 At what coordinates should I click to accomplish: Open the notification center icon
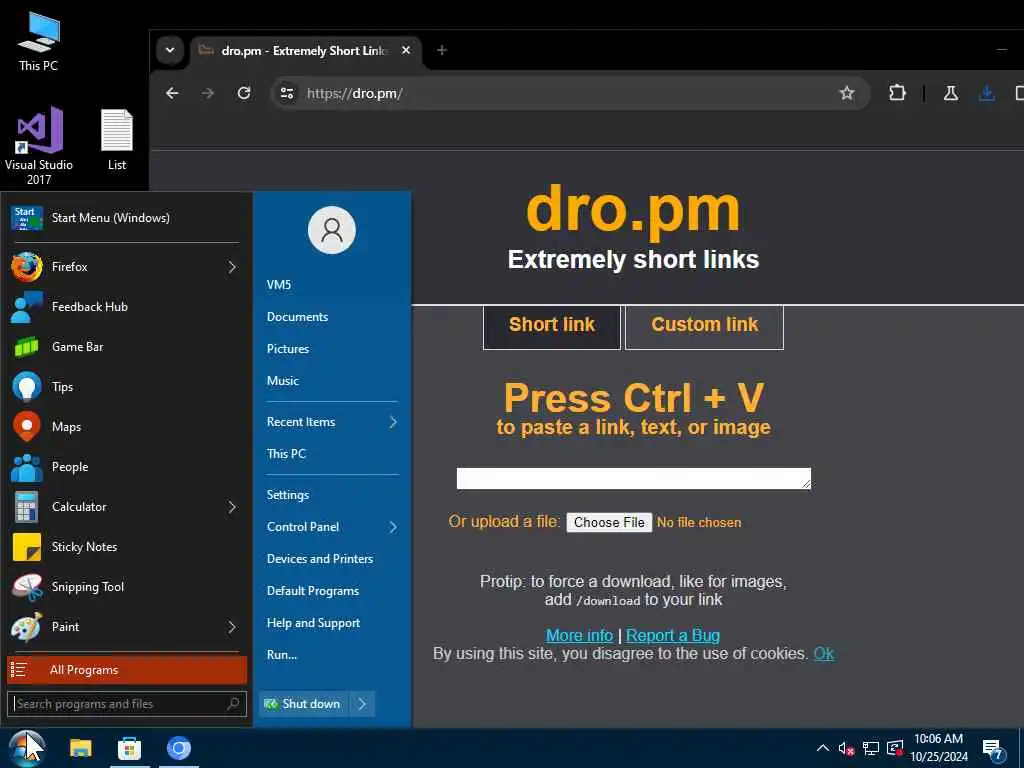(x=992, y=749)
